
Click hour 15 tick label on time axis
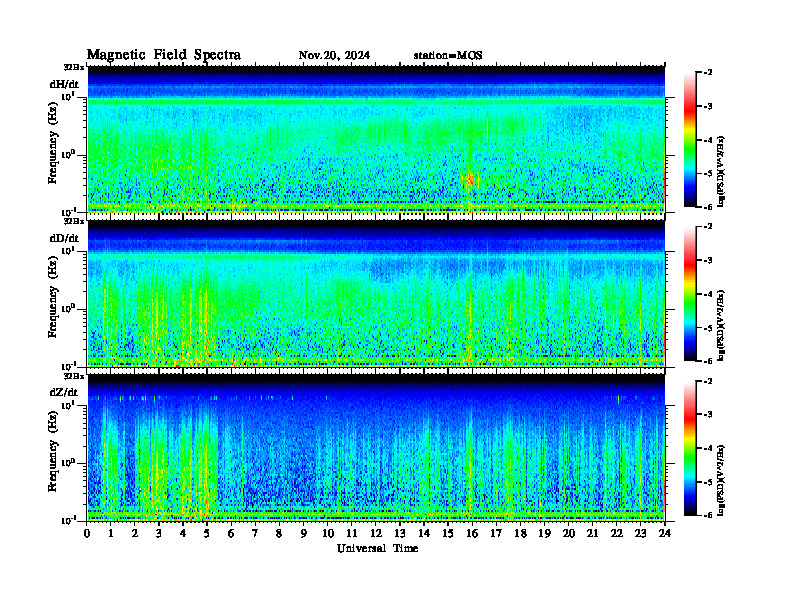point(448,534)
